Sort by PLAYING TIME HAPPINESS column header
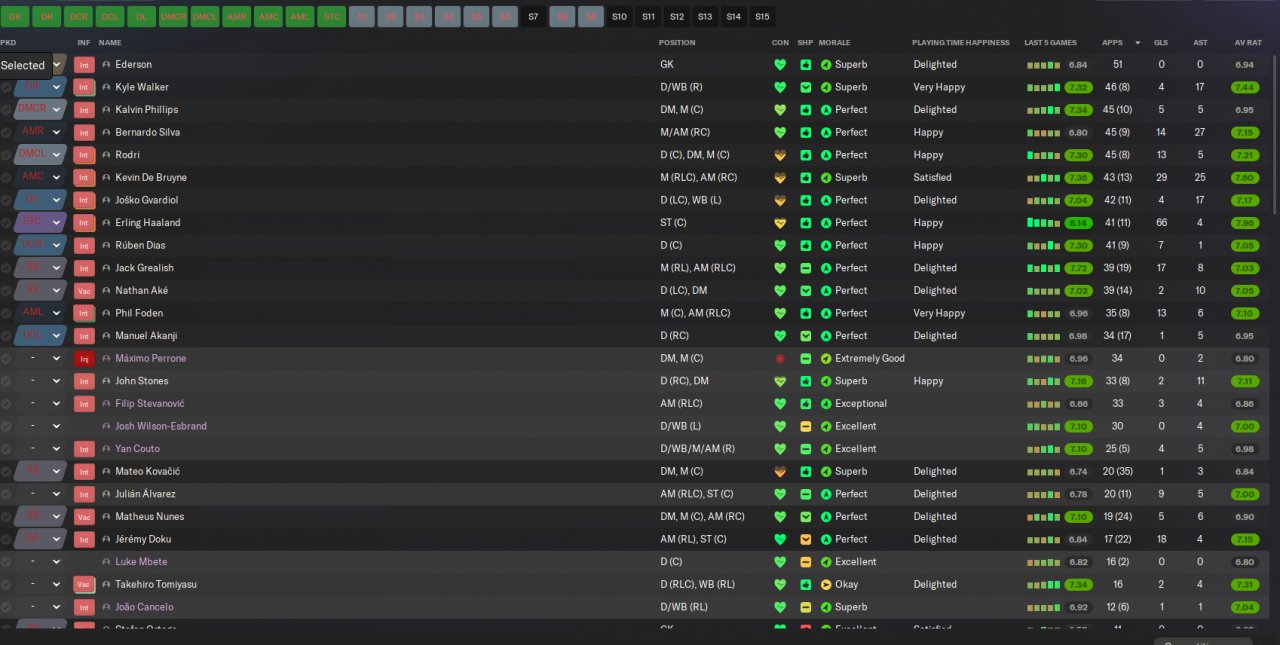This screenshot has height=645, width=1280. (960, 43)
